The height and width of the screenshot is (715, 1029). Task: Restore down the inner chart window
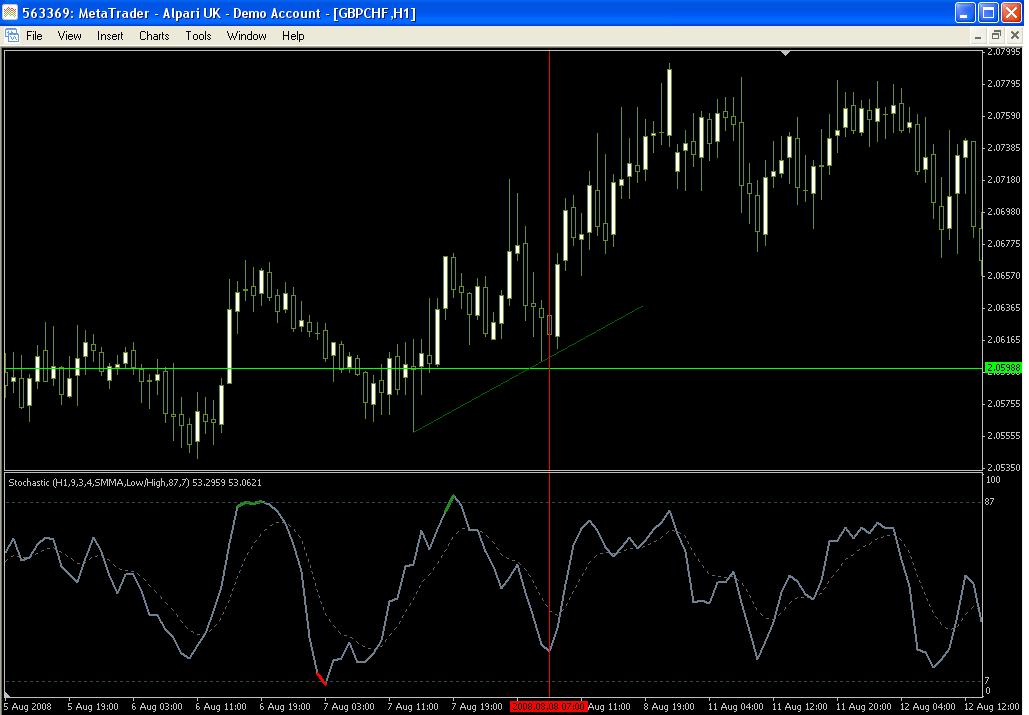coord(997,35)
